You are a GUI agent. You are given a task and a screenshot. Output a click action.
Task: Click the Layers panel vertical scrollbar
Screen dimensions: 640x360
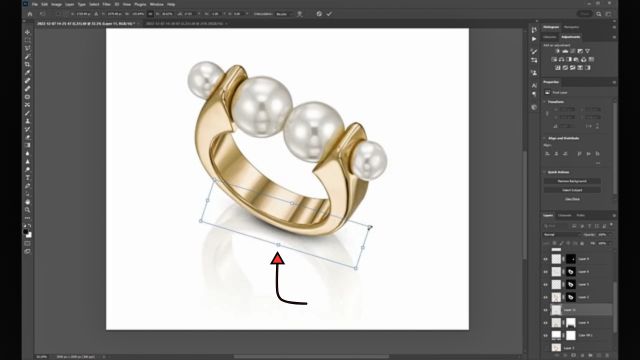615,306
